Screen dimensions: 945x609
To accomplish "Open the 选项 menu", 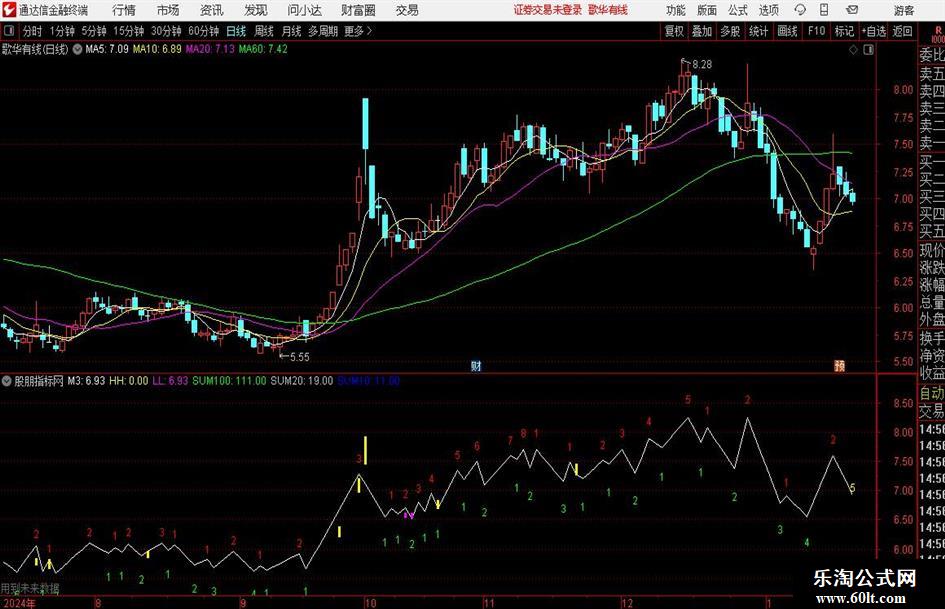I will 768,10.
